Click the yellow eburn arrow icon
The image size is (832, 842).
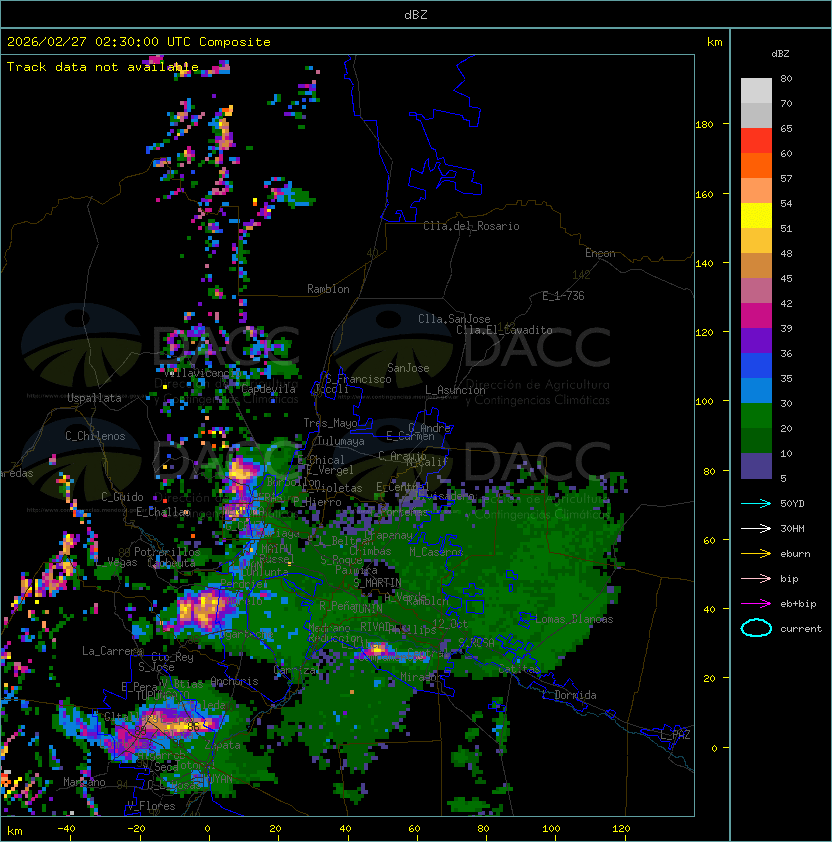[x=756, y=553]
